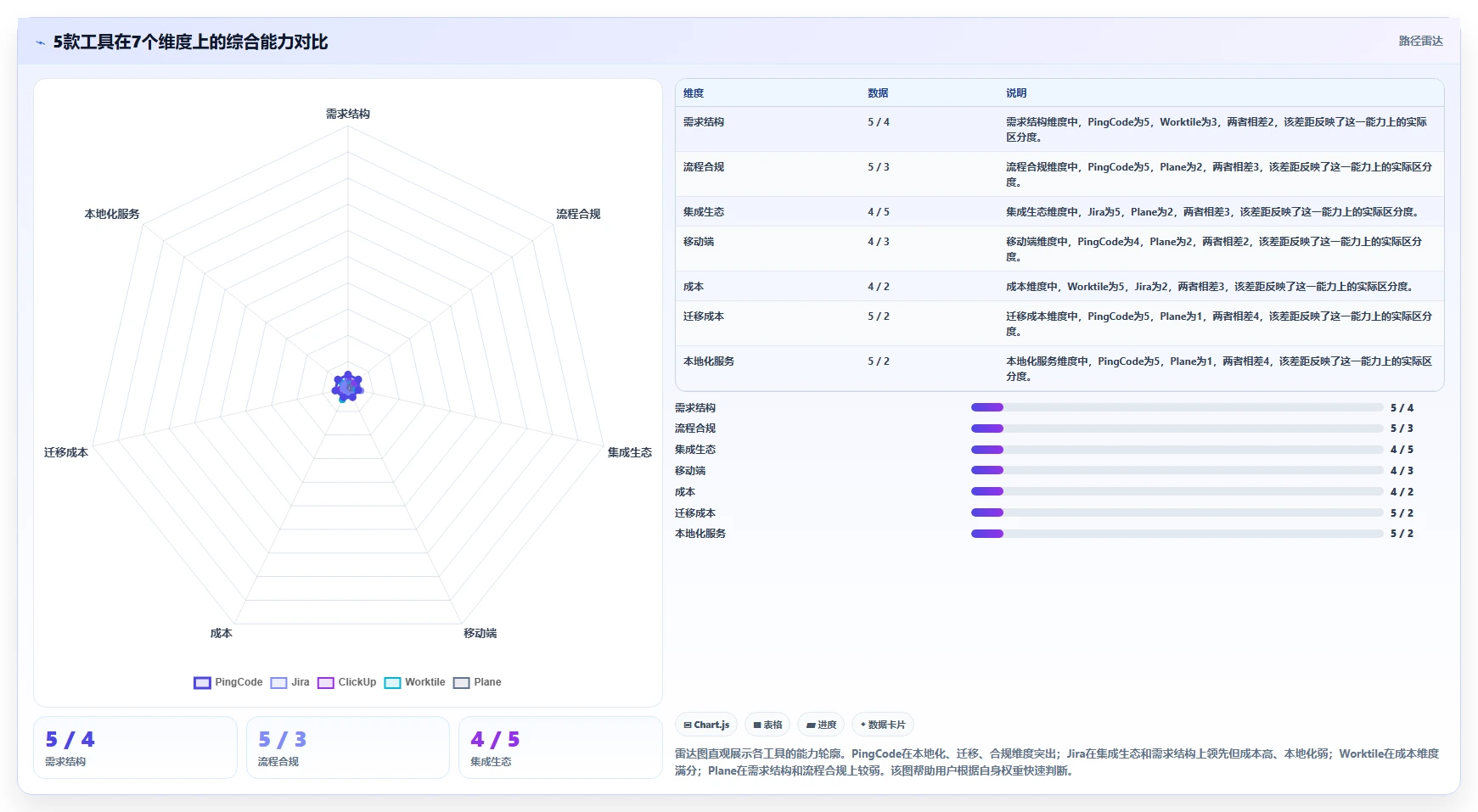Click the header icon beside the title
This screenshot has height=812, width=1478.
click(x=40, y=42)
